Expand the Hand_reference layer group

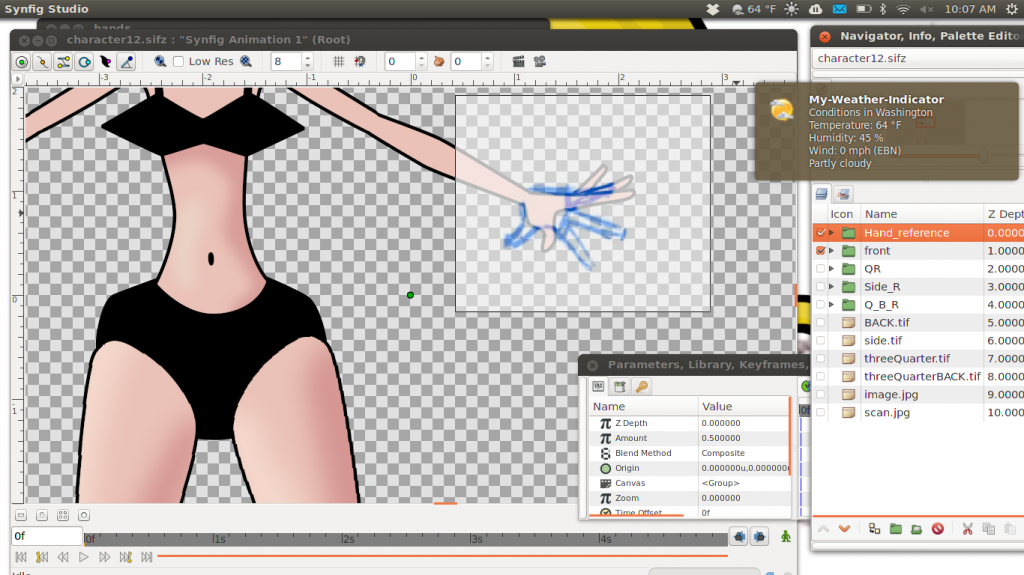(831, 233)
